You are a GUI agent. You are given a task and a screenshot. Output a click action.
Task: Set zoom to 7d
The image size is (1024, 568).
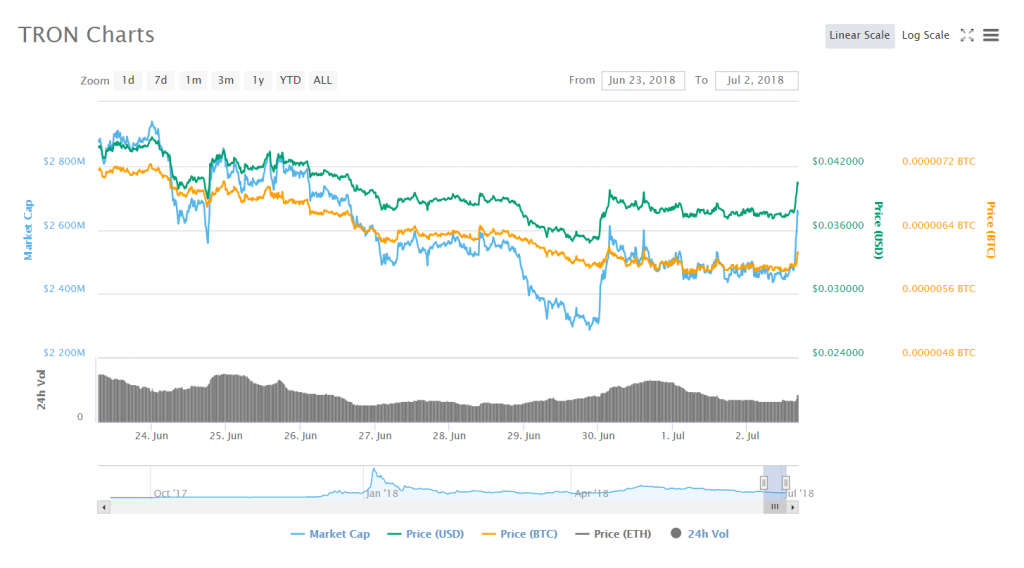(x=161, y=80)
